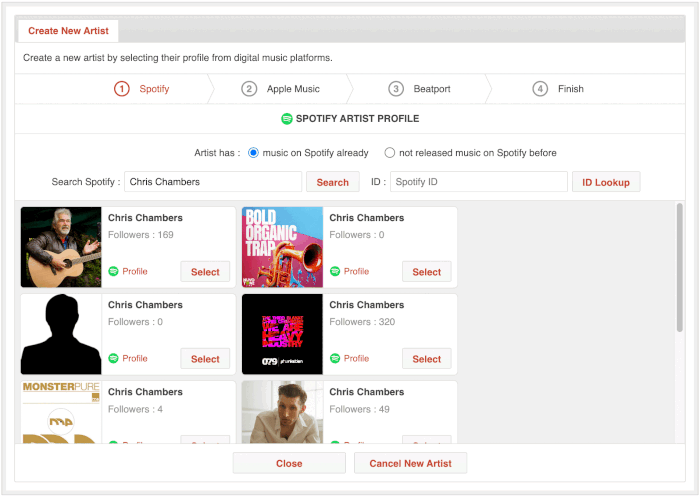The height and width of the screenshot is (497, 700).
Task: Click the Bold Organic Trap cover thumbnail
Action: [x=283, y=247]
